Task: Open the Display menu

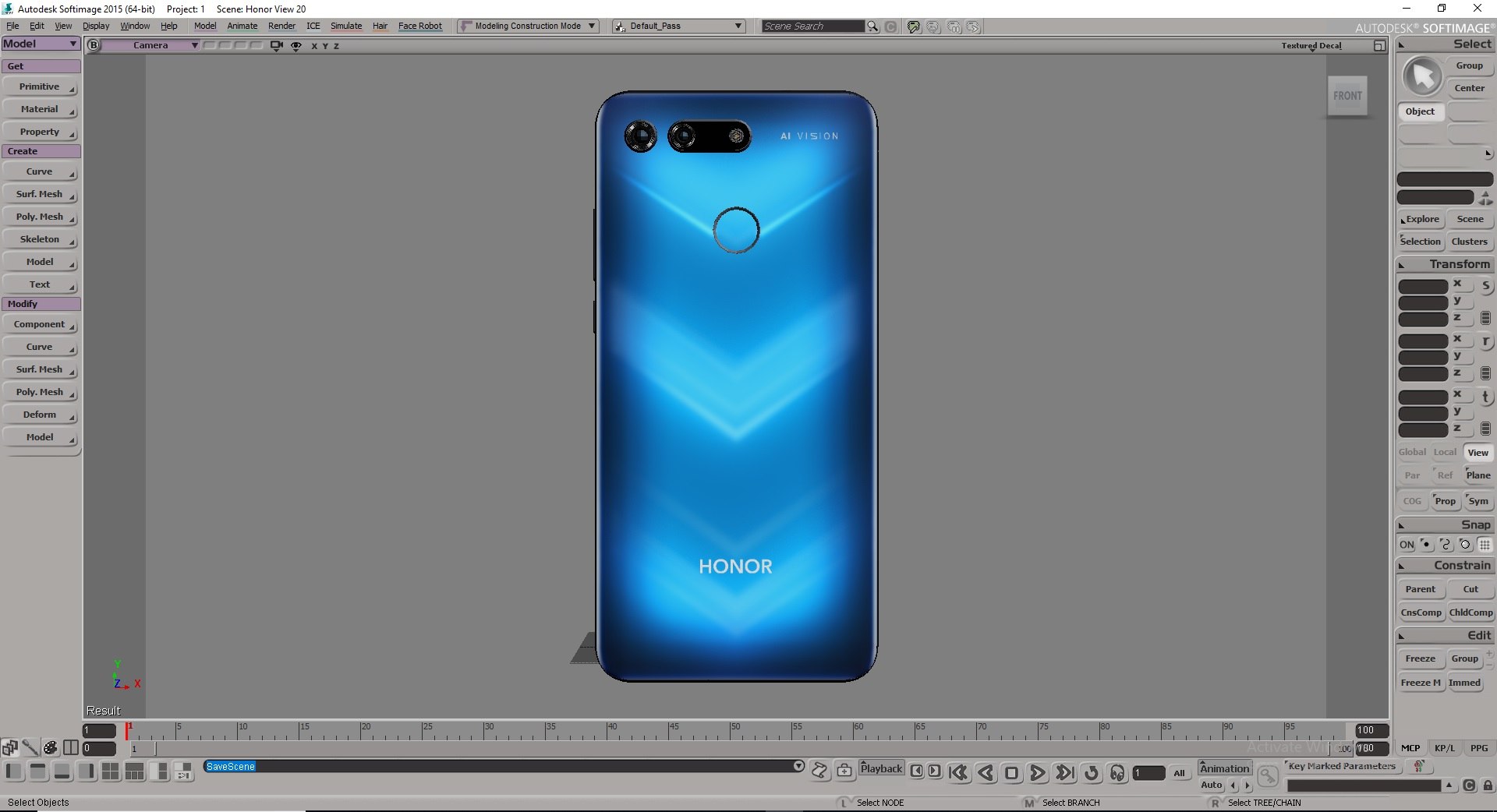Action: [x=96, y=26]
